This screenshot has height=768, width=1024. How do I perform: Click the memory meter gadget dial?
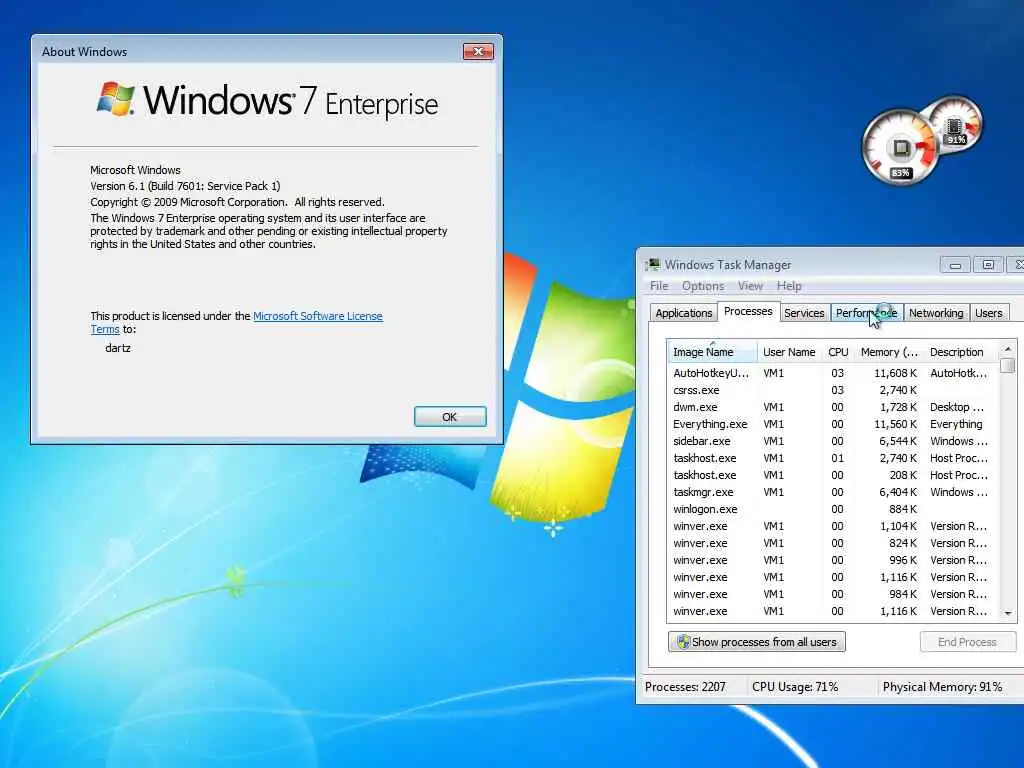click(x=955, y=123)
